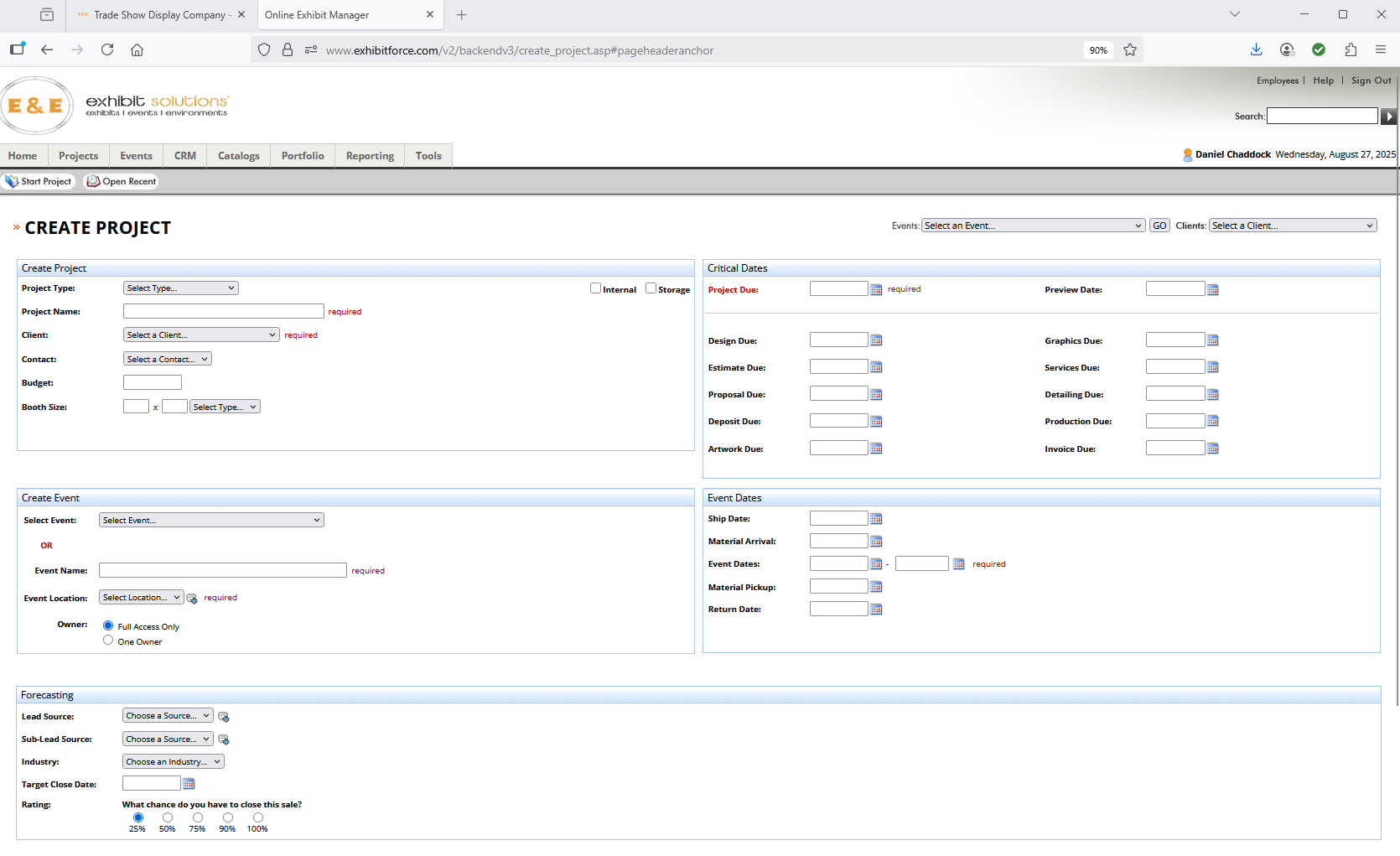The height and width of the screenshot is (856, 1400).
Task: Open calendar picker for Design Due
Action: pyautogui.click(x=876, y=340)
